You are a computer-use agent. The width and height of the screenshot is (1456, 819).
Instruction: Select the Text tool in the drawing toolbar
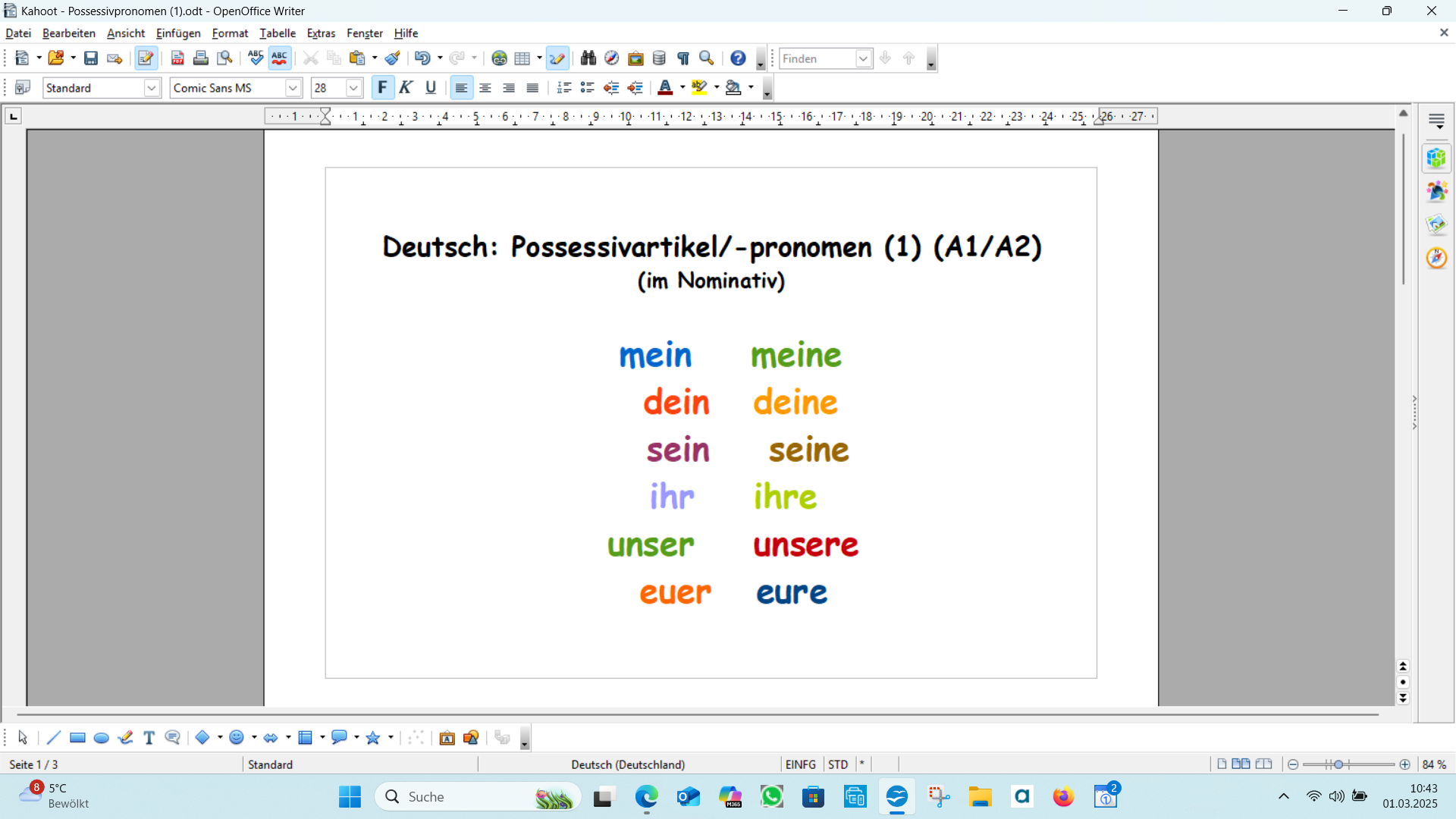pyautogui.click(x=149, y=737)
